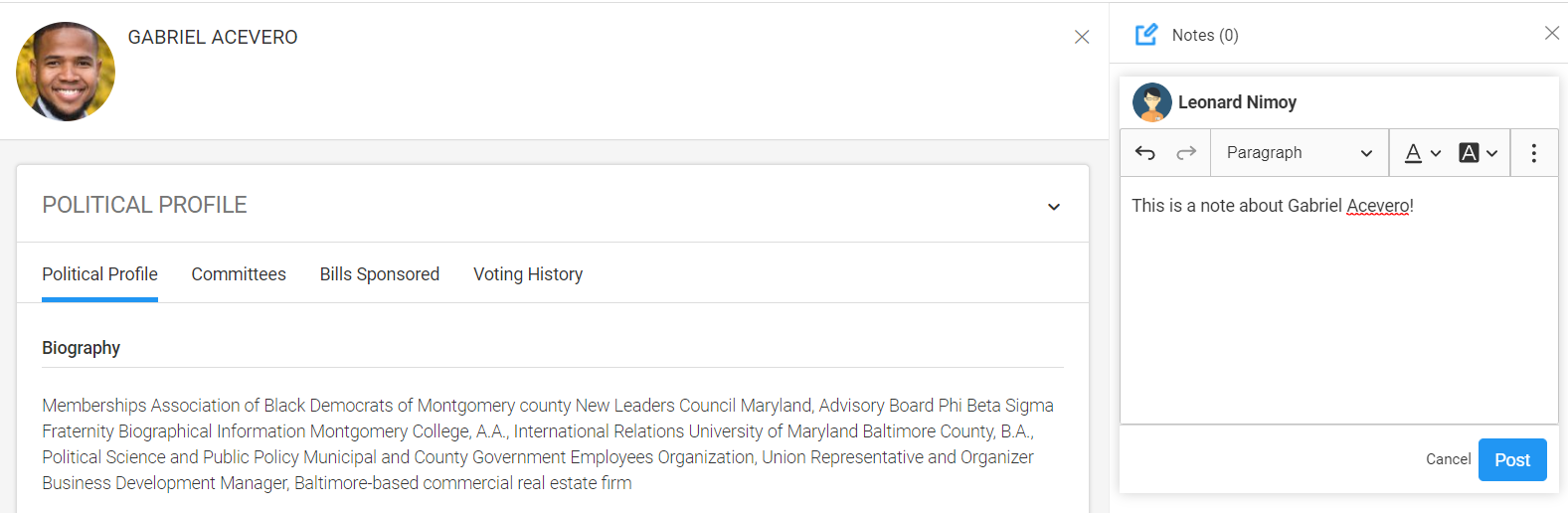Collapse the Political Profile section chevron
The width and height of the screenshot is (1568, 513).
click(x=1054, y=207)
